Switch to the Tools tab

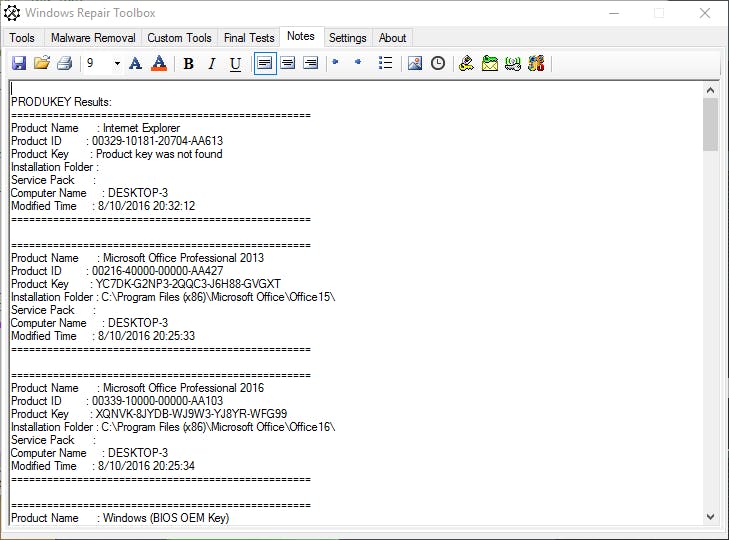(x=22, y=38)
